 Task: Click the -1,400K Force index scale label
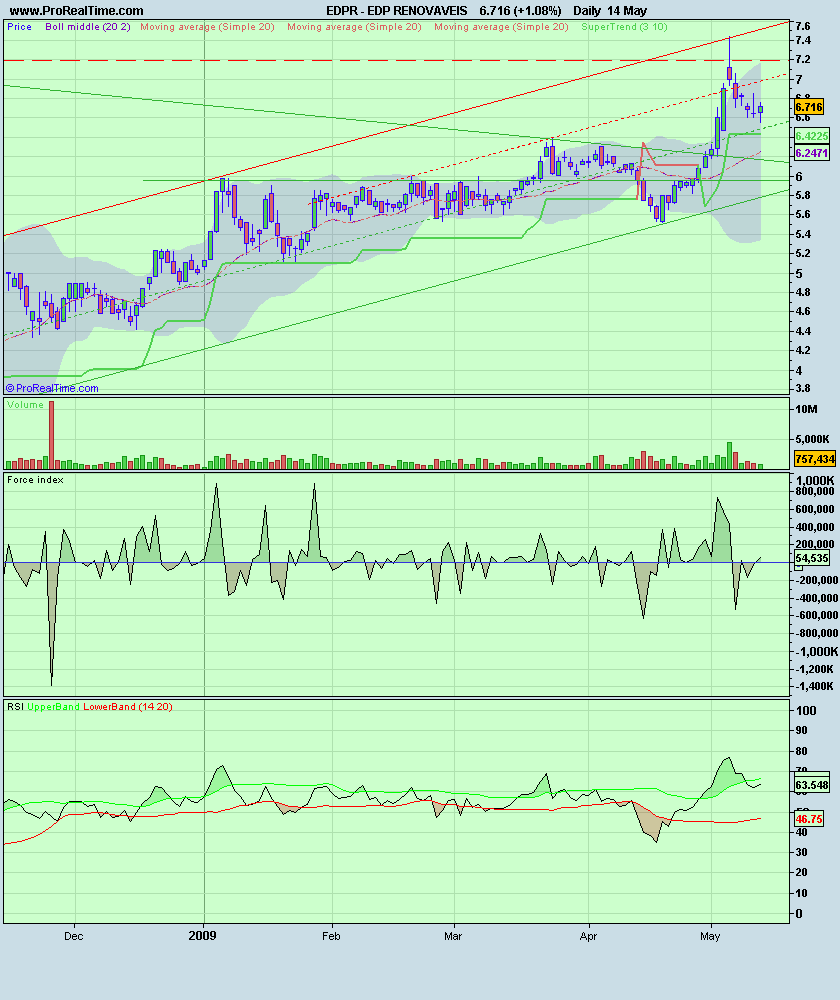[x=814, y=686]
